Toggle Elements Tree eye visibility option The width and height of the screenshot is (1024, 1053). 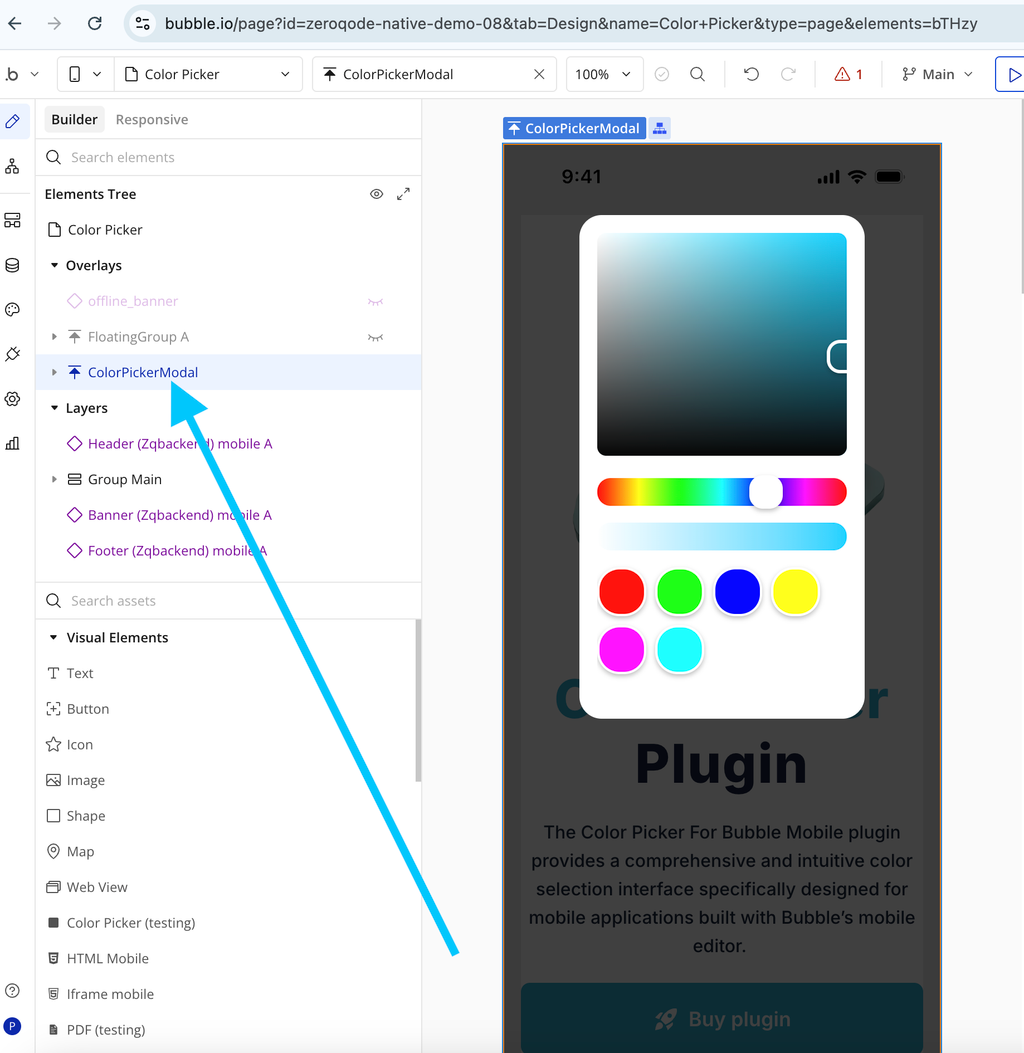click(377, 194)
